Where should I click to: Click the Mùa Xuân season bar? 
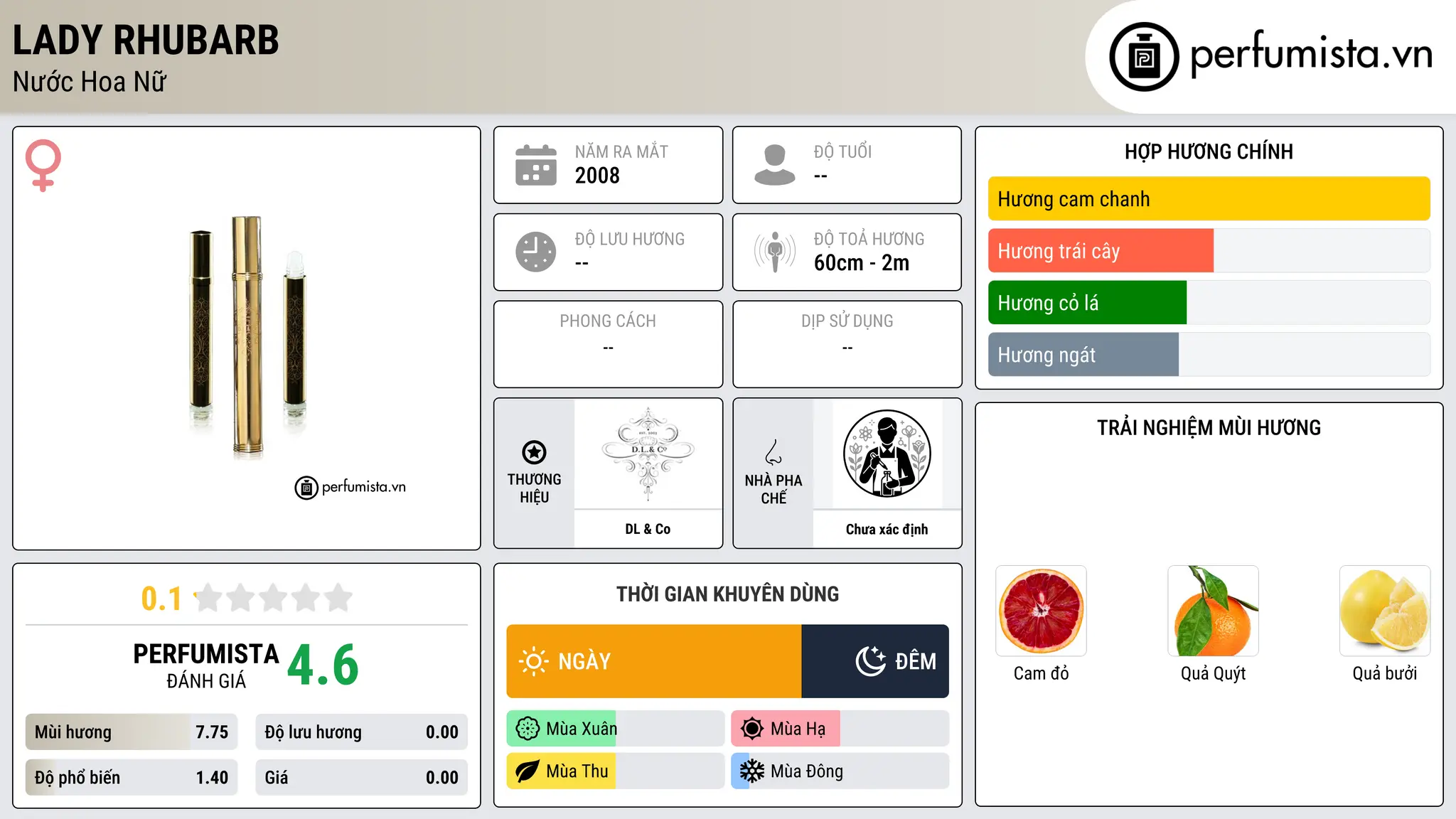(x=616, y=729)
